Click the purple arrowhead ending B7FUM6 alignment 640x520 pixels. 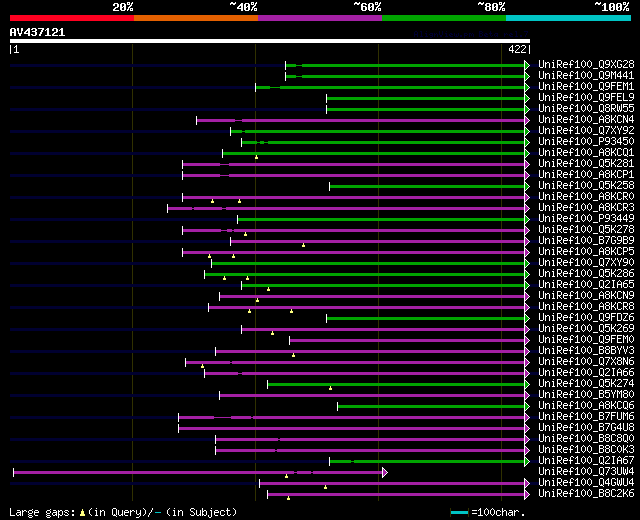point(527,418)
